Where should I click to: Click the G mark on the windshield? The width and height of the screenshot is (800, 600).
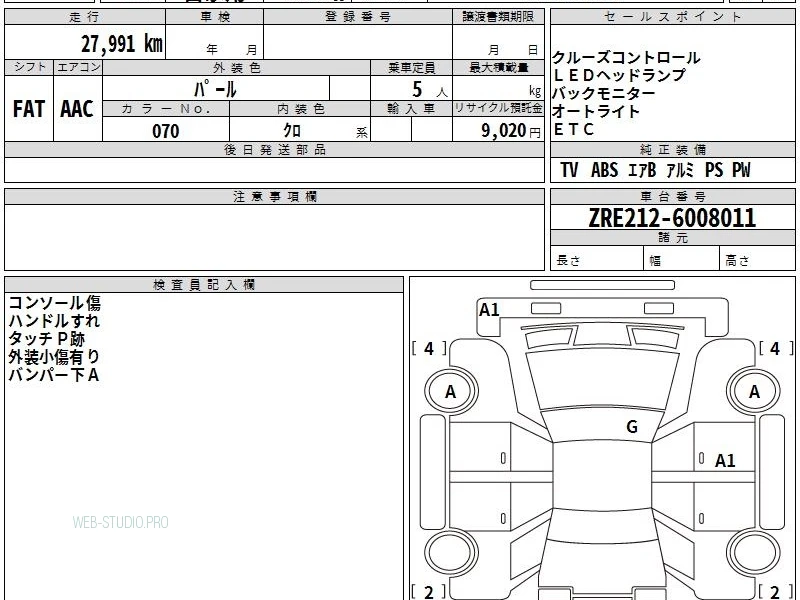(632, 427)
